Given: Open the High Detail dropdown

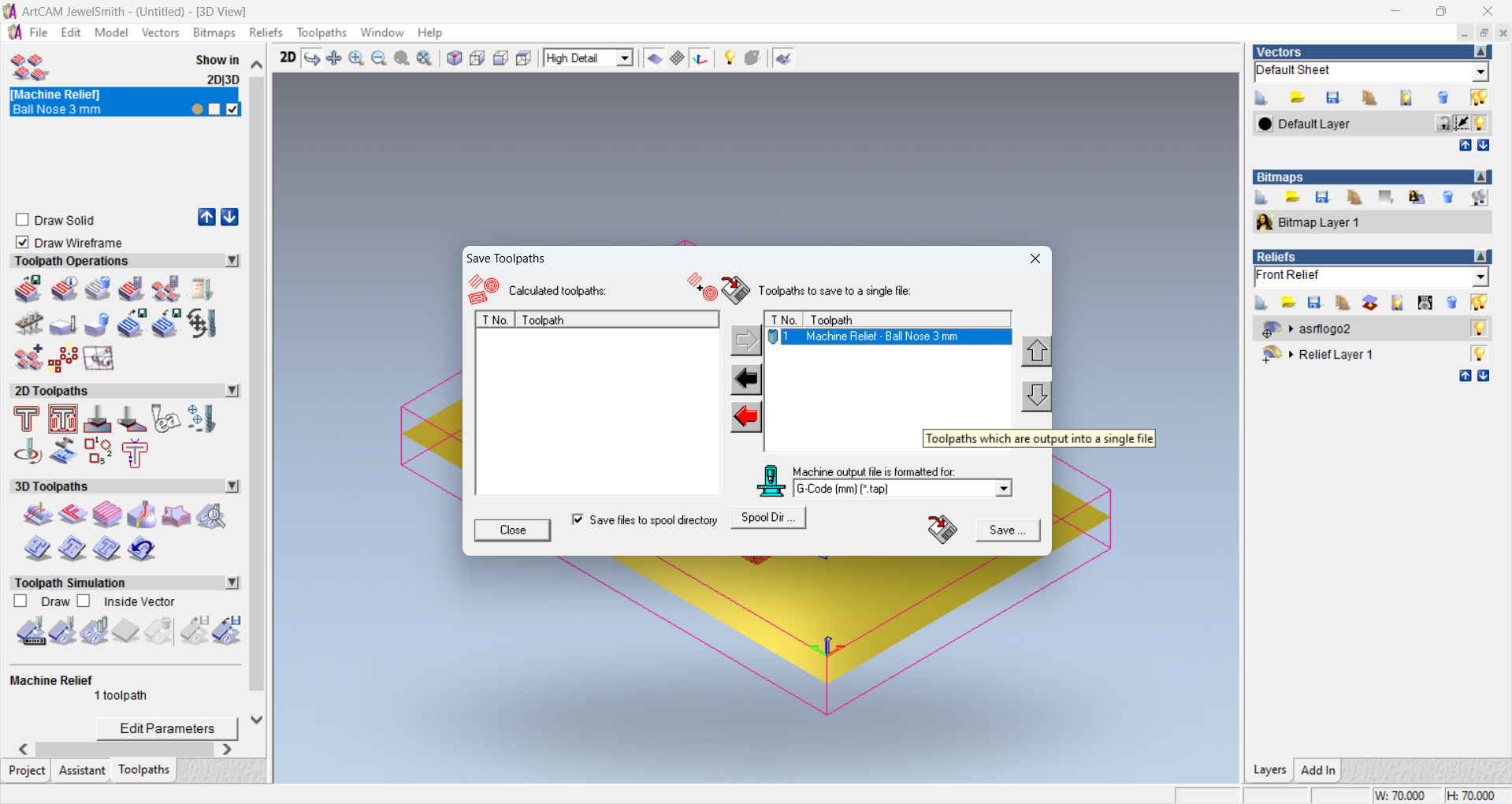Looking at the screenshot, I should click(x=625, y=58).
